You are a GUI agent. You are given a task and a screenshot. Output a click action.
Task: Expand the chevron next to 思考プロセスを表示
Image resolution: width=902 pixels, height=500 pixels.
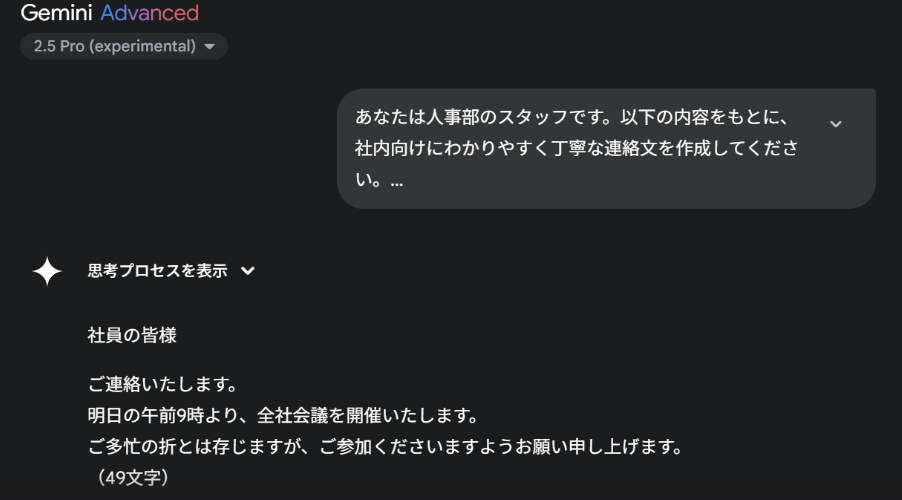click(x=248, y=271)
